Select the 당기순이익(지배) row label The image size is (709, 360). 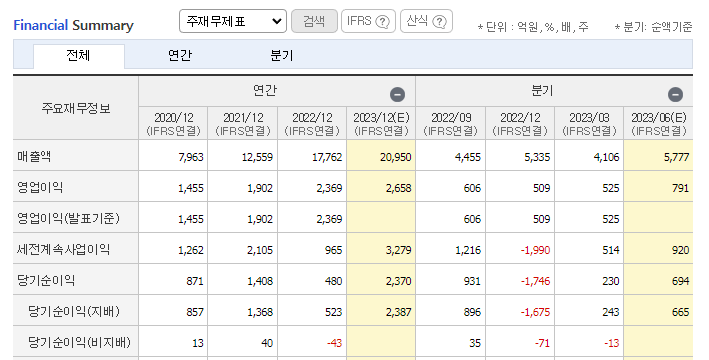point(74,312)
